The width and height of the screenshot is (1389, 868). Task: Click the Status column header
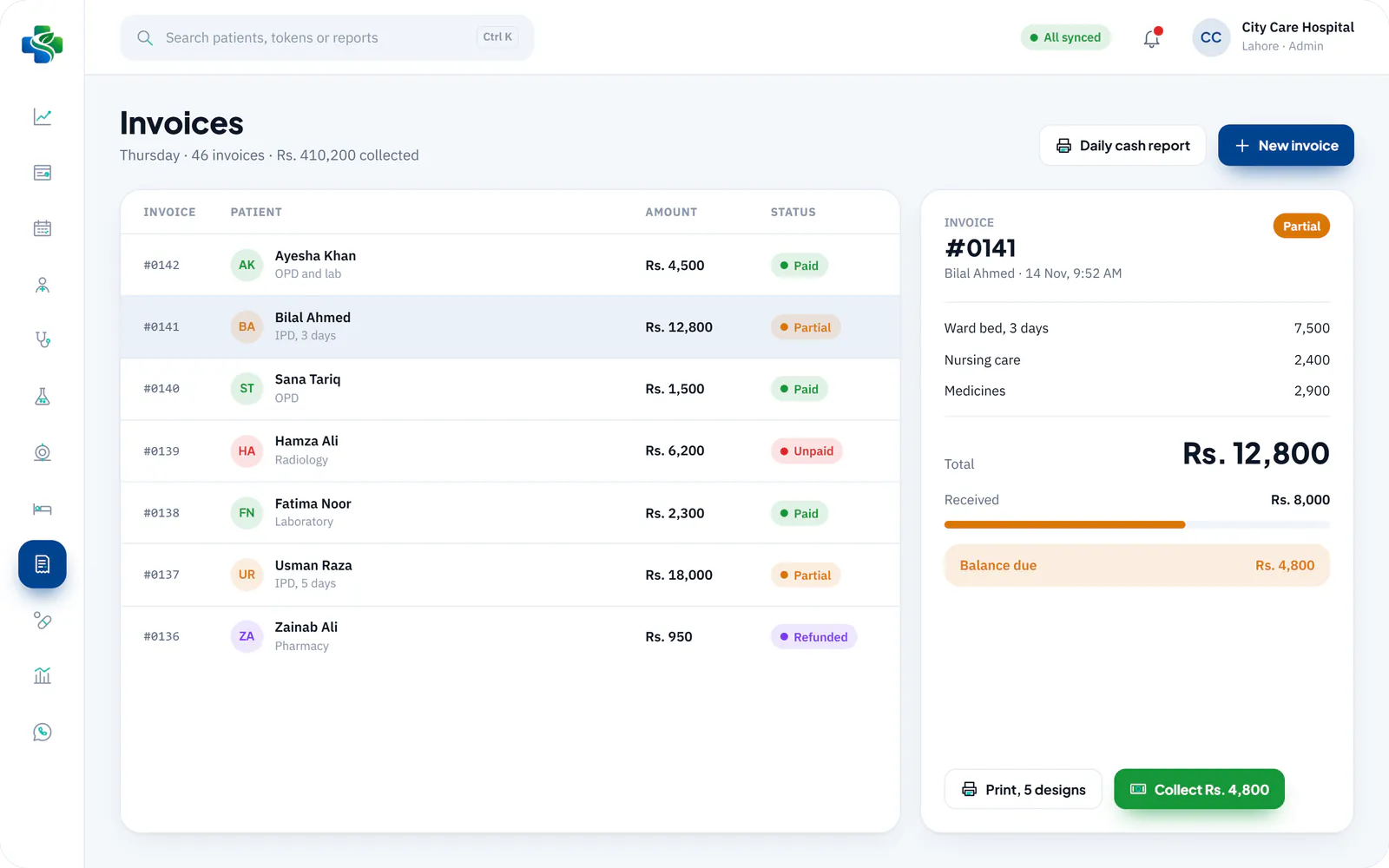[793, 212]
